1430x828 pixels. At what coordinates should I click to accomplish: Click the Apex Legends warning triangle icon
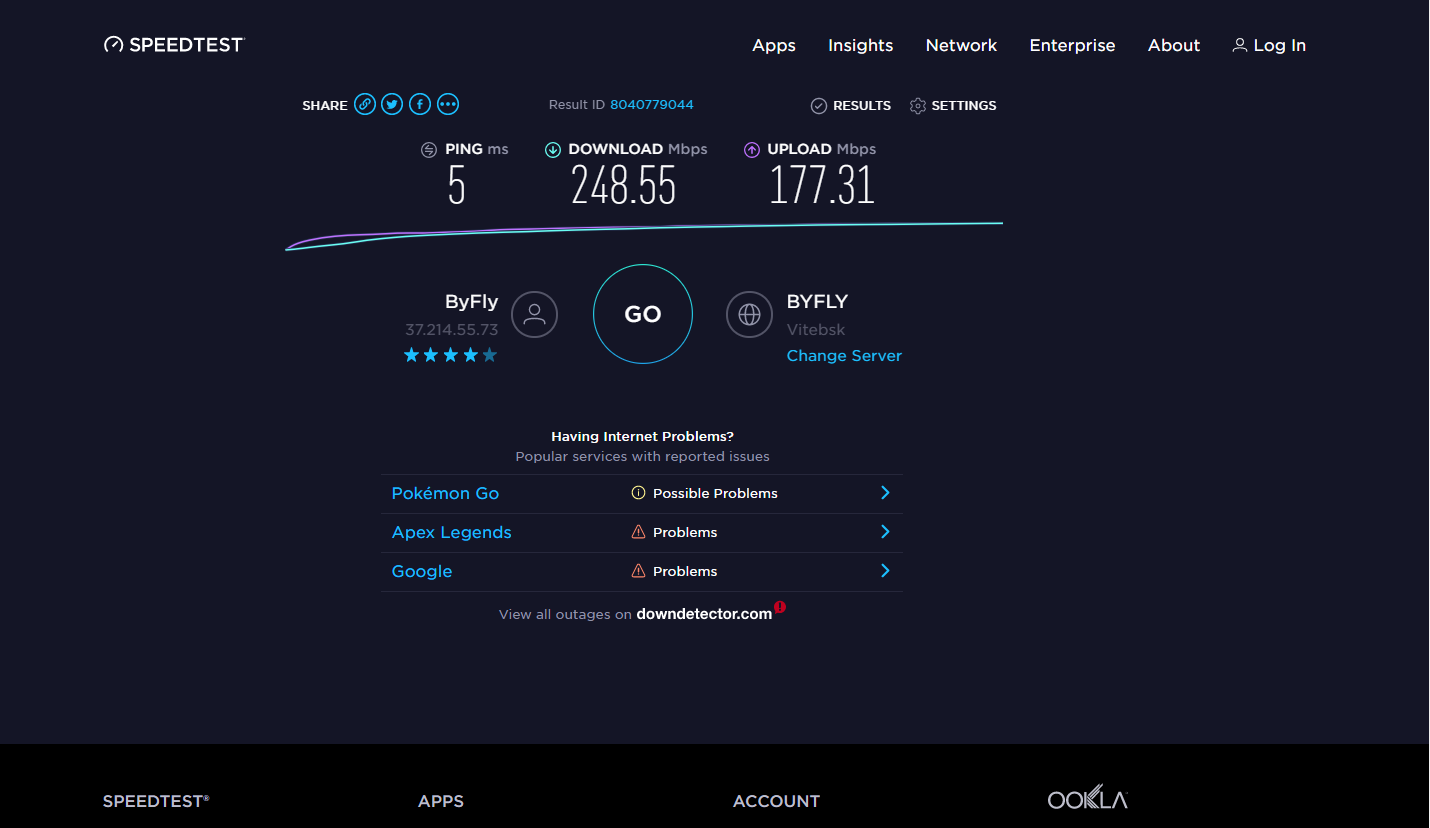pyautogui.click(x=638, y=532)
